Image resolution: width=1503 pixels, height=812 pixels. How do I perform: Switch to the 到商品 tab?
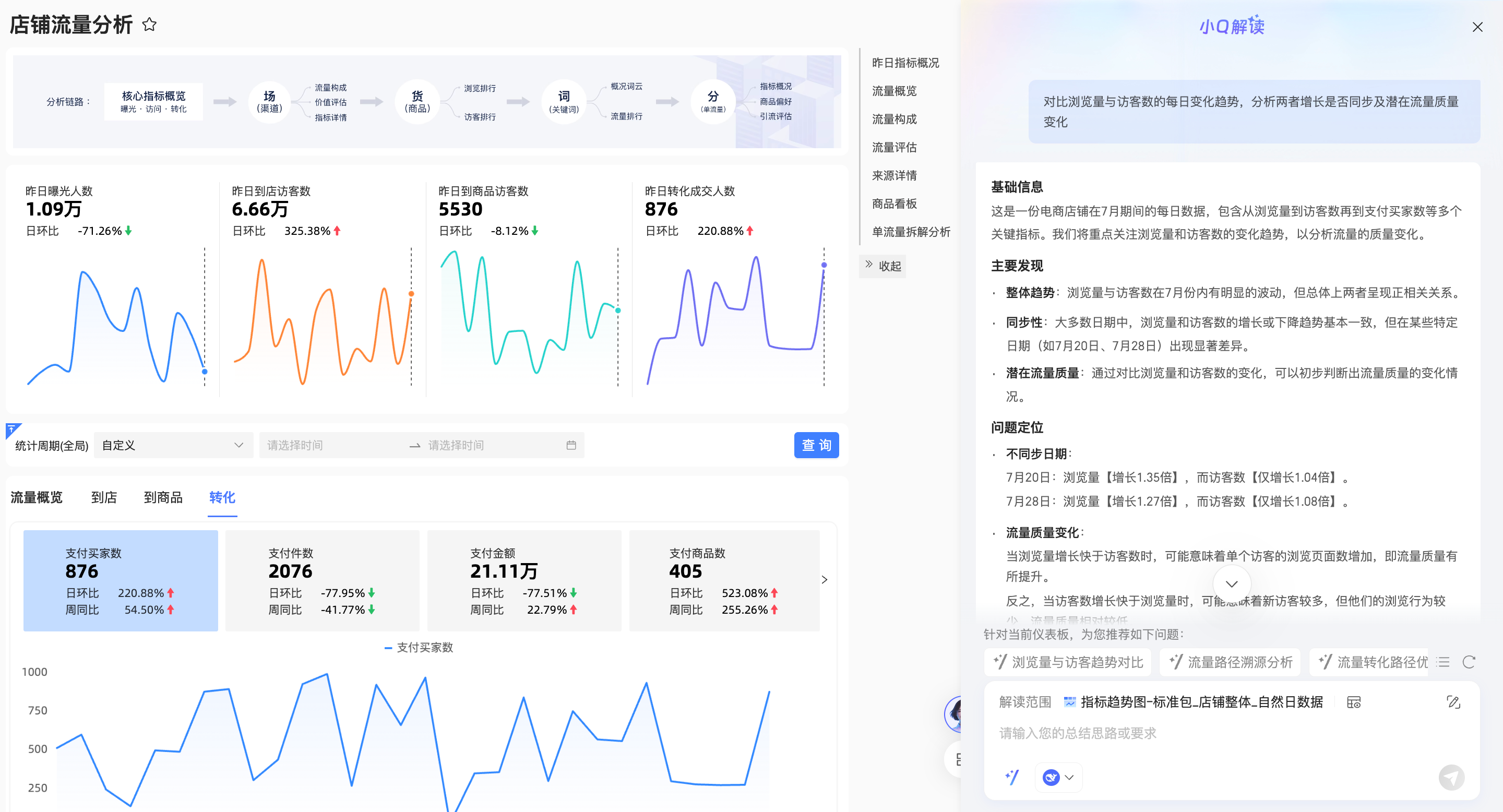point(163,497)
